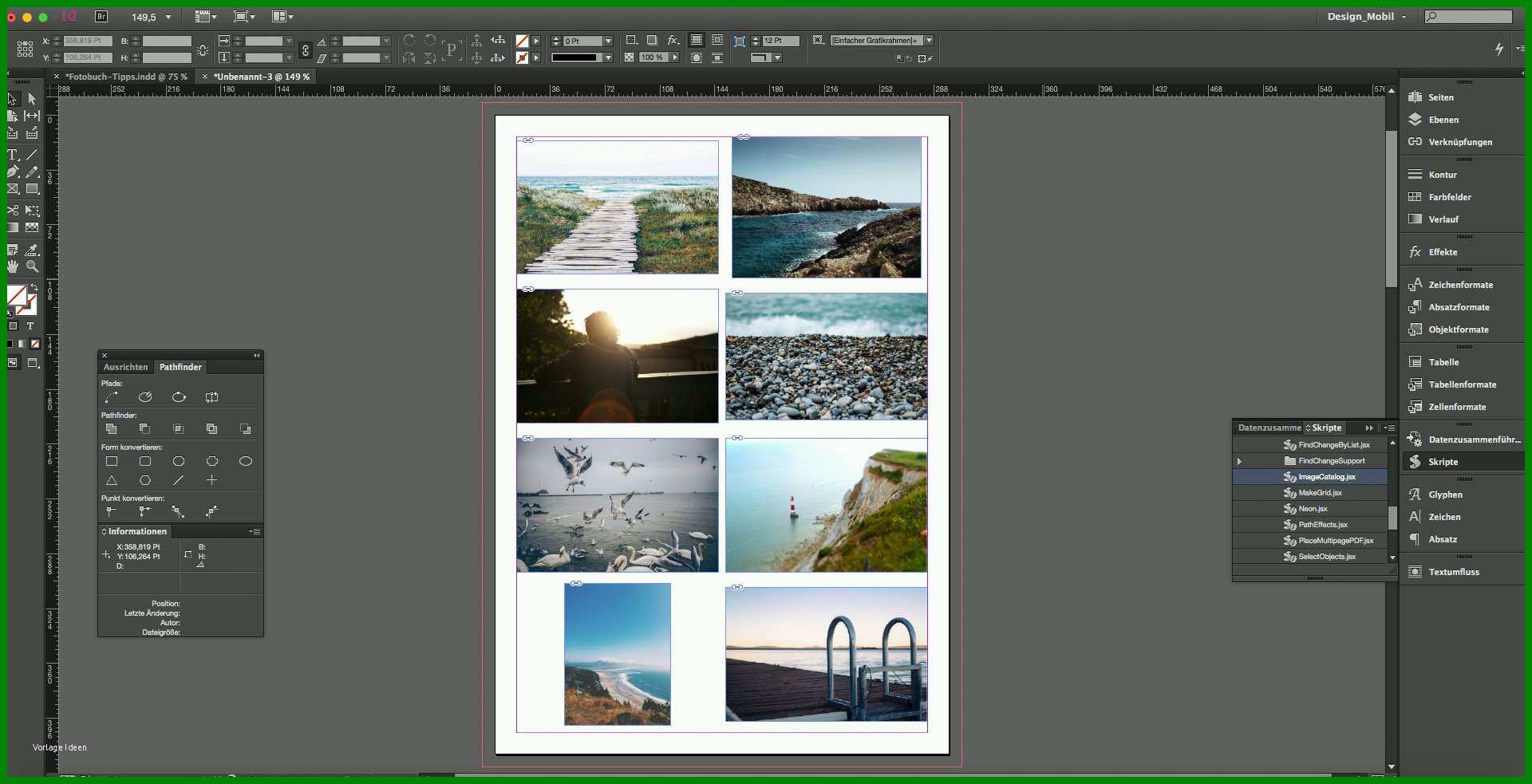Click Pathfinder Intersect icon
Viewport: 1532px width, 784px height.
click(x=179, y=429)
